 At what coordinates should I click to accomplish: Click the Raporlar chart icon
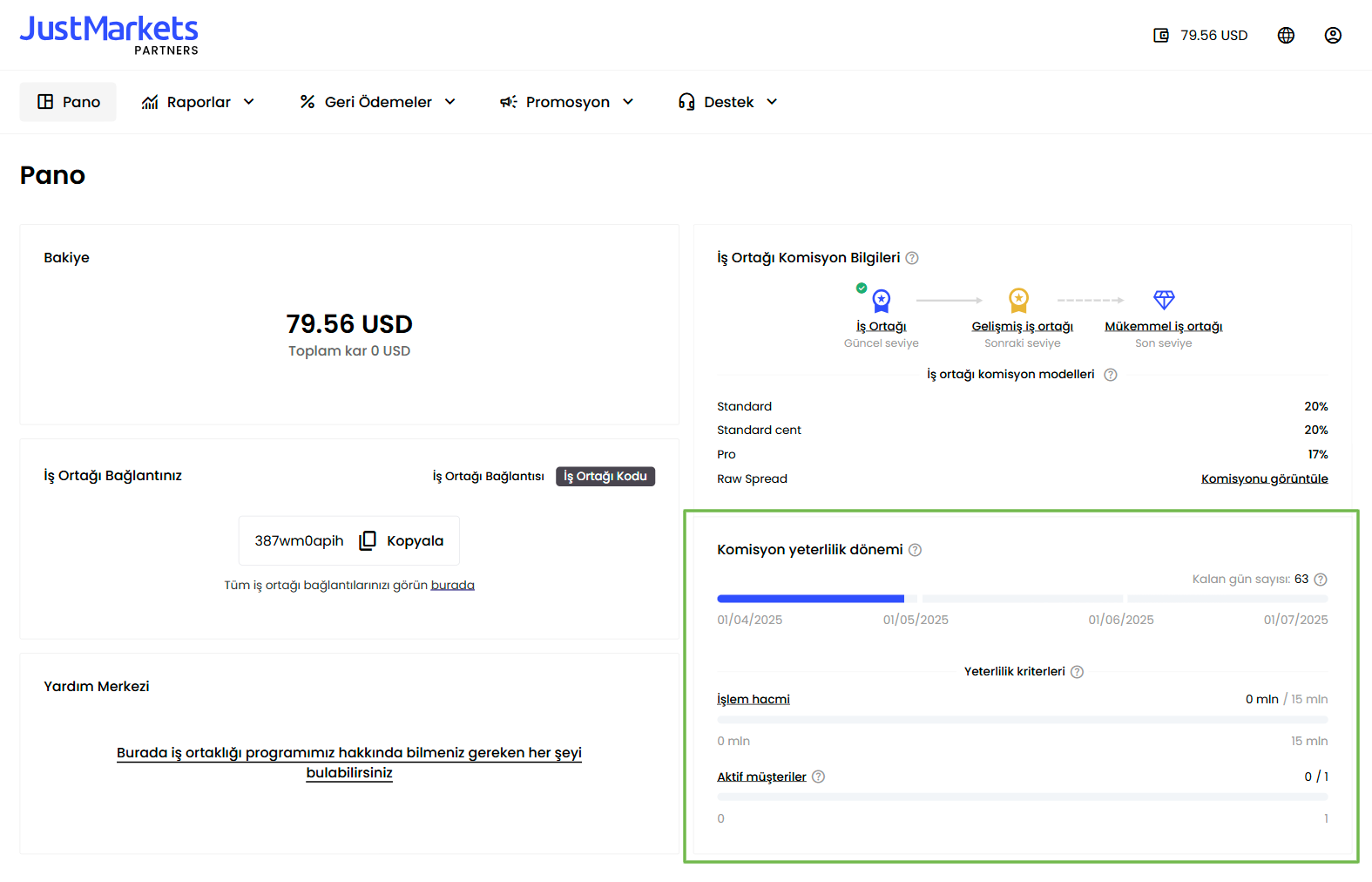point(150,102)
